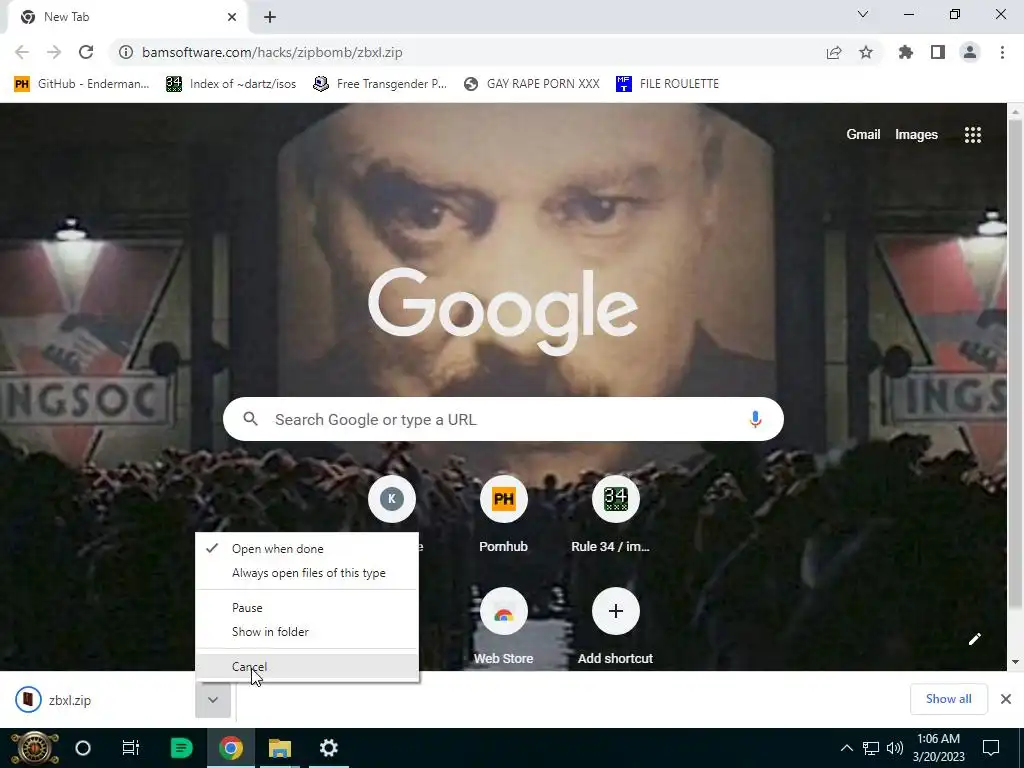Open the Extensions puzzle icon

pos(906,52)
